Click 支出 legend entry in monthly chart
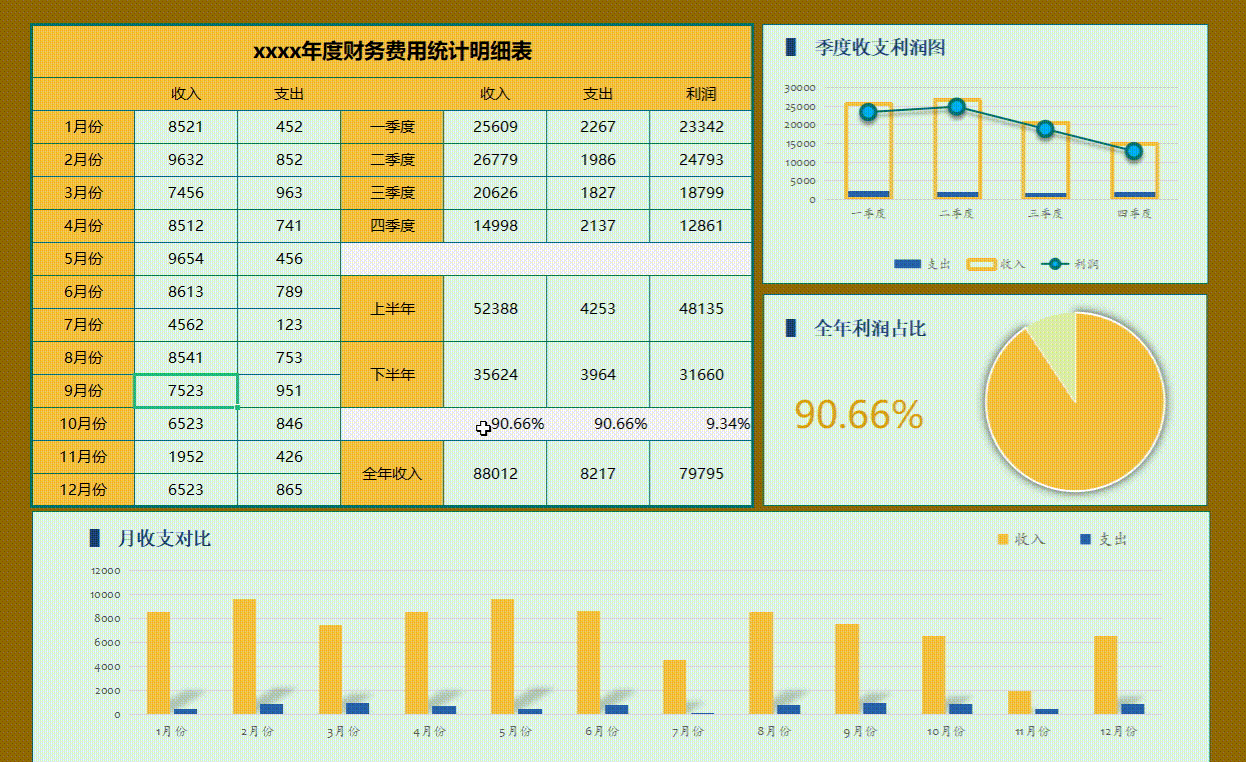This screenshot has width=1246, height=762. pos(1104,539)
